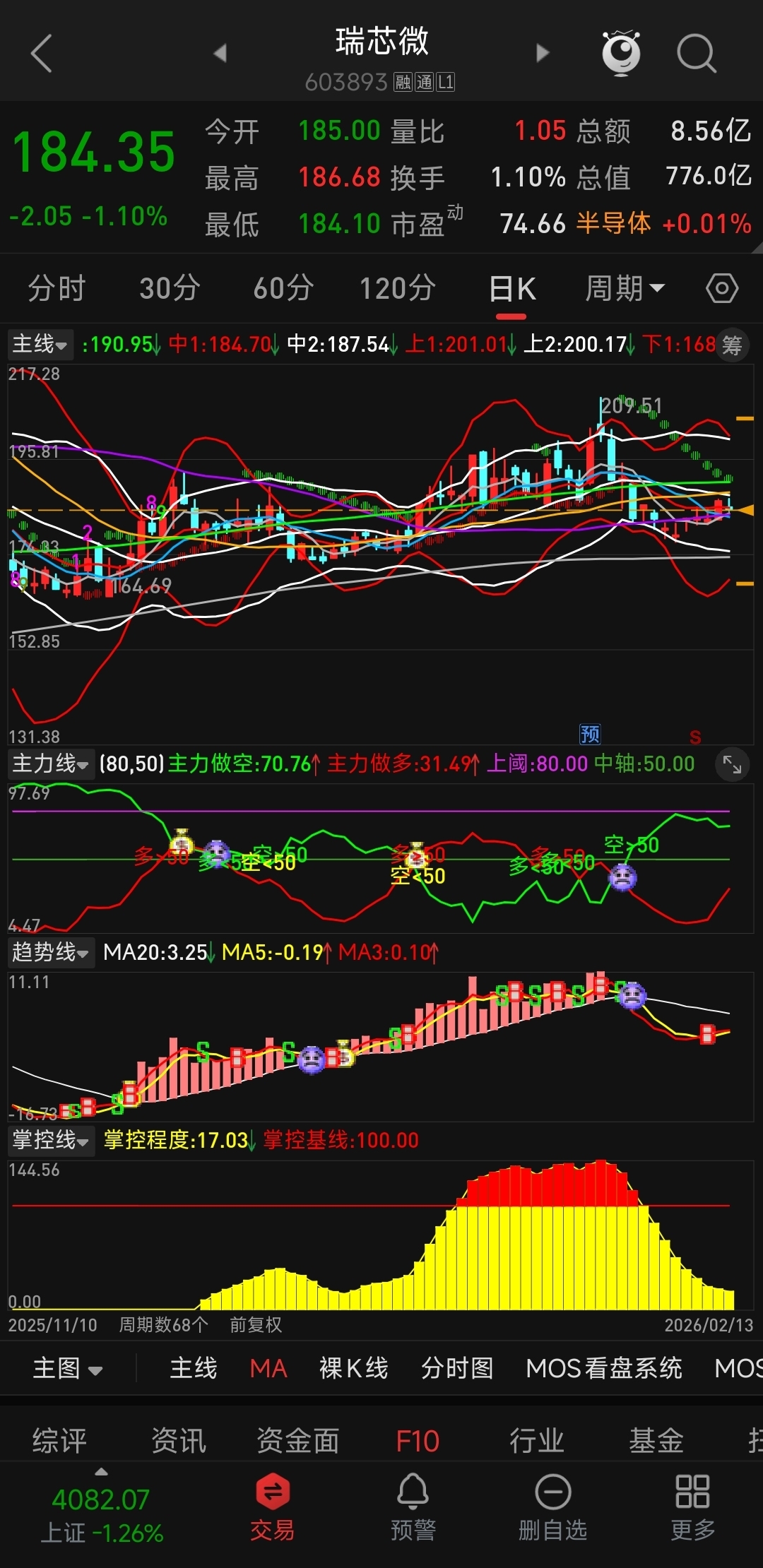
Task: Expand the index bar above 4082.07
Action: point(102,1472)
